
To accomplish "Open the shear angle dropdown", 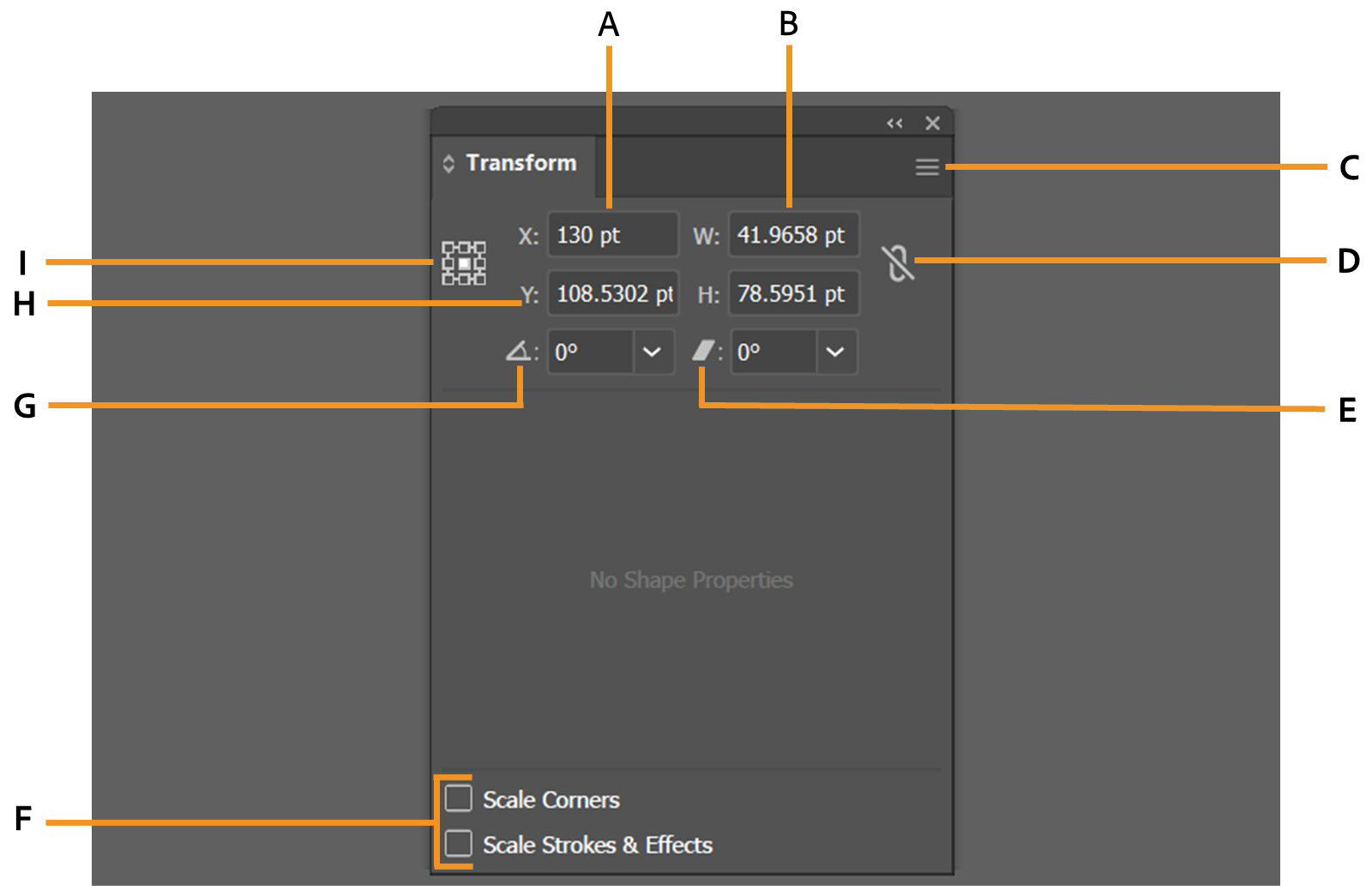I will [x=834, y=352].
